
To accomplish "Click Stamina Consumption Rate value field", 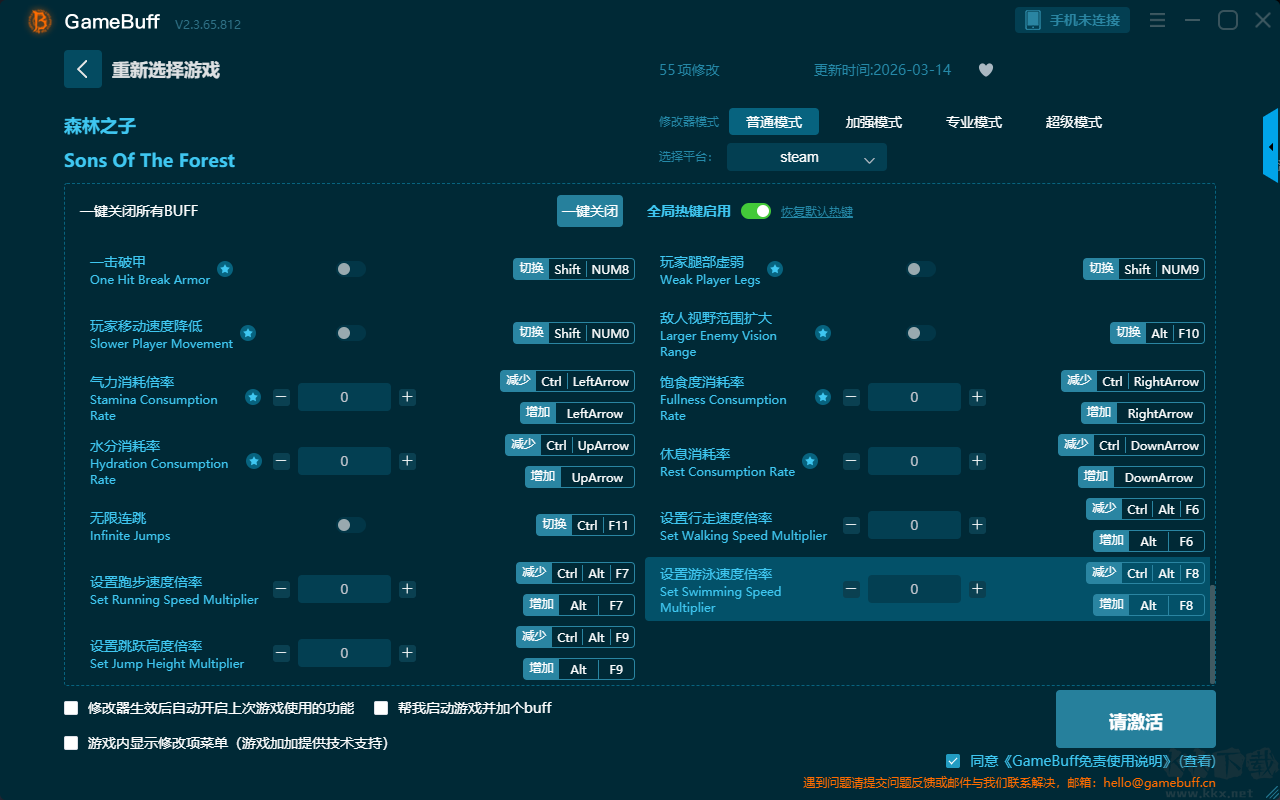I will 344,397.
